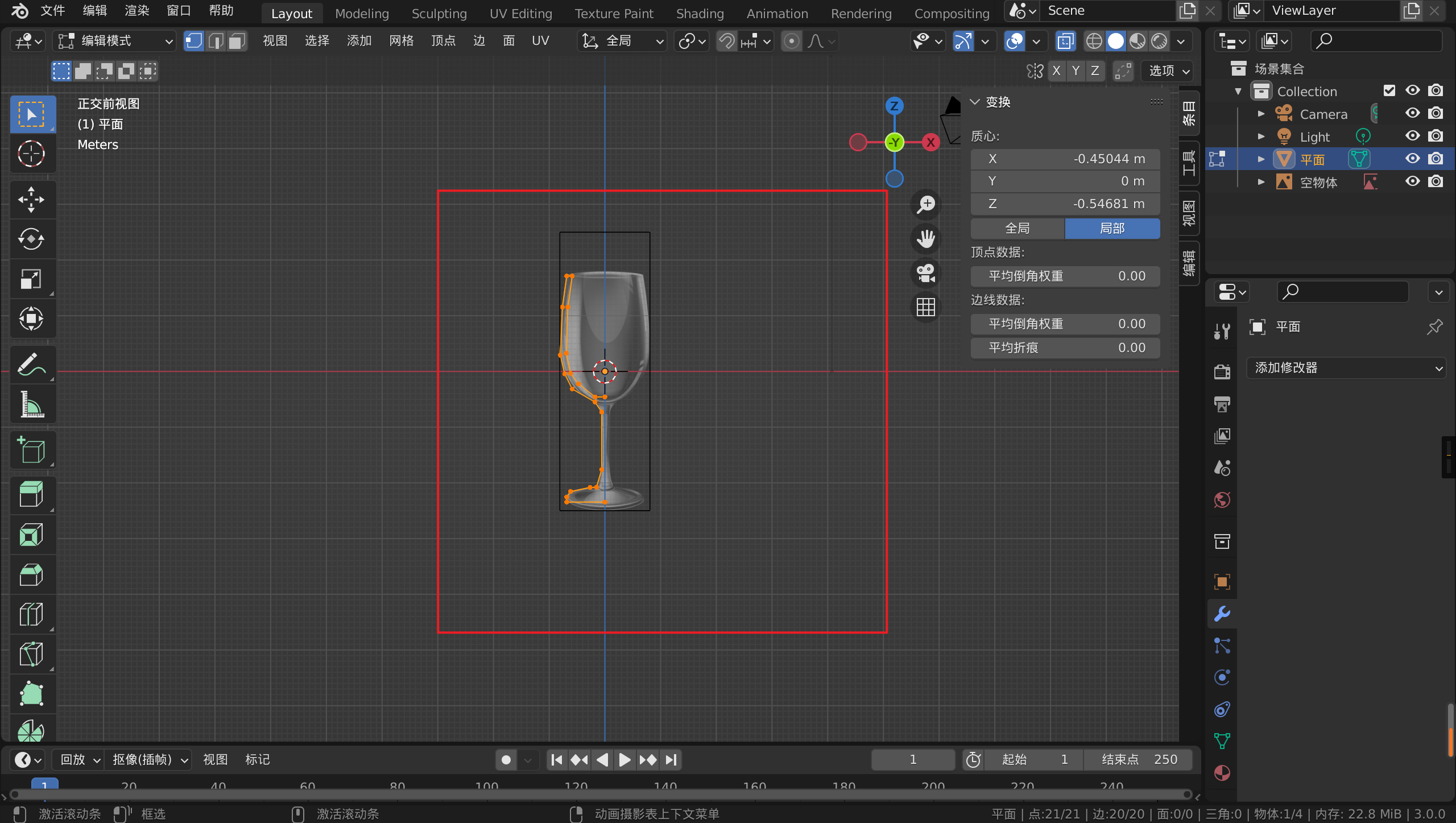
Task: Open the 编辑模式 mode dropdown
Action: click(x=114, y=41)
